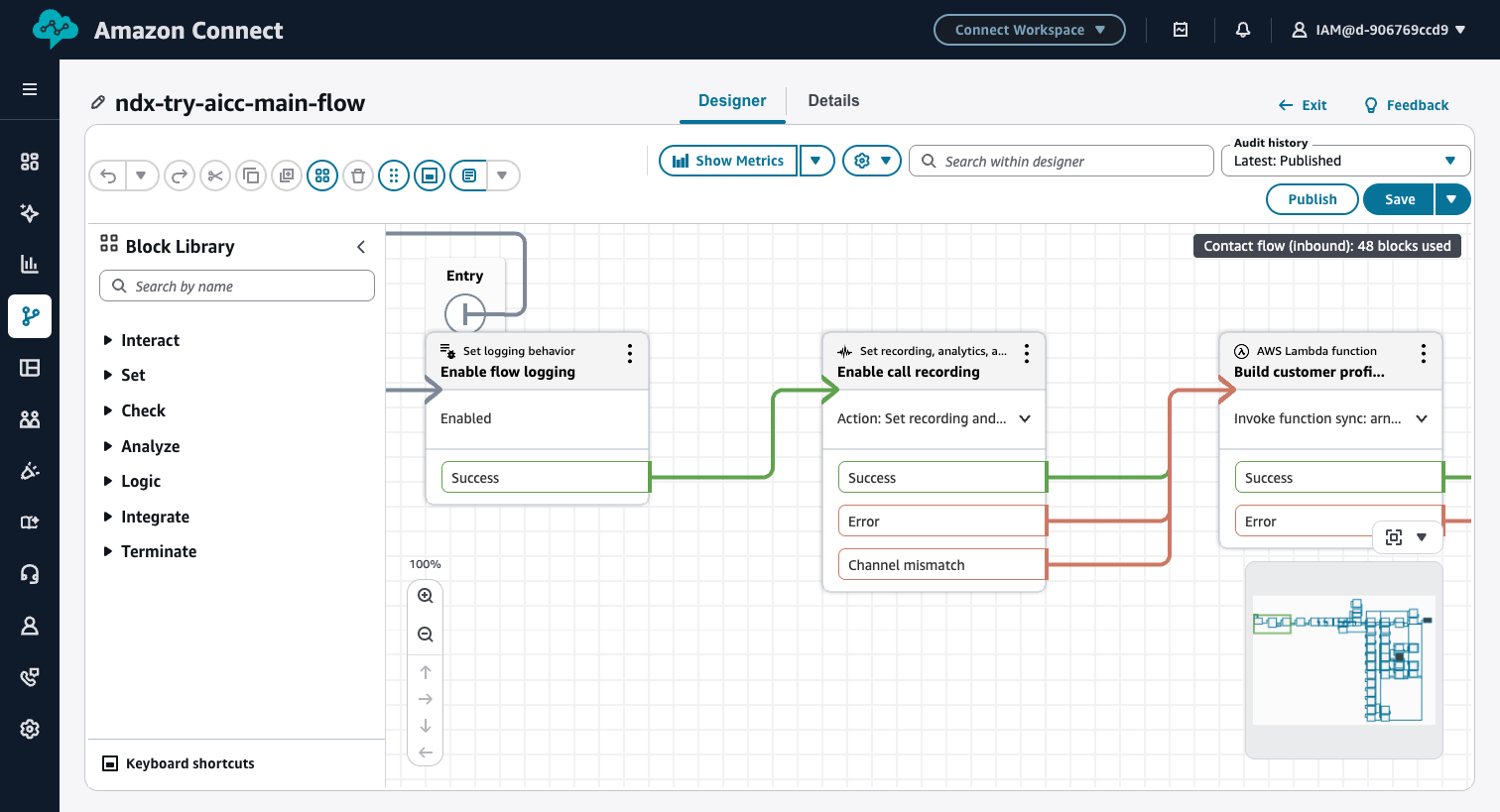
Task: Click the zoom out magnifier on canvas
Action: [426, 635]
